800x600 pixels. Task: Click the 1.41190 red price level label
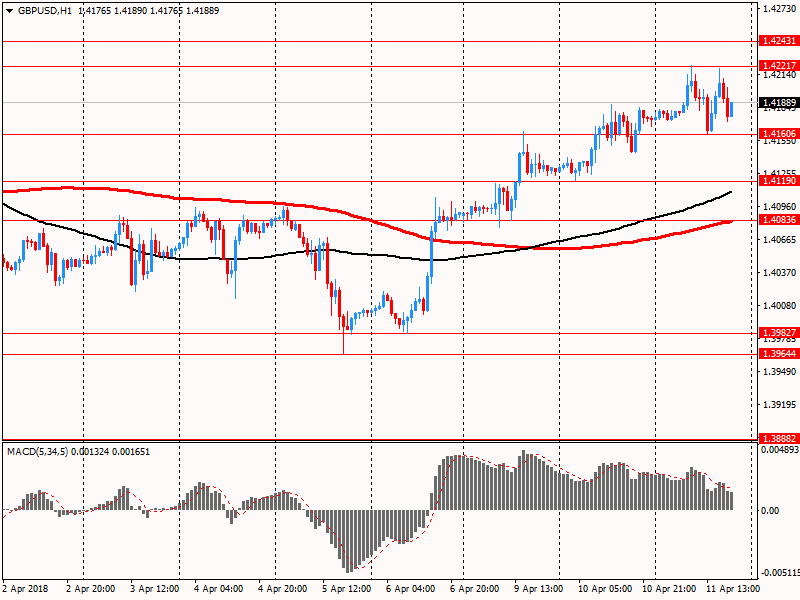(779, 181)
